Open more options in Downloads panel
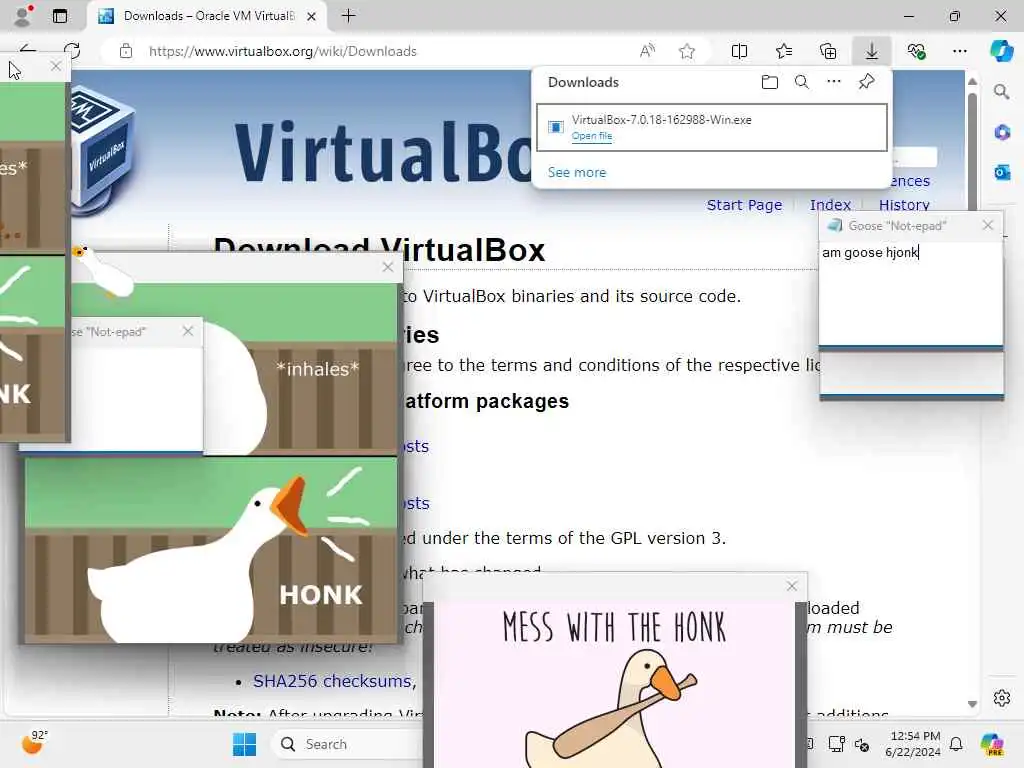Screen dimensions: 1024x768 (834, 82)
